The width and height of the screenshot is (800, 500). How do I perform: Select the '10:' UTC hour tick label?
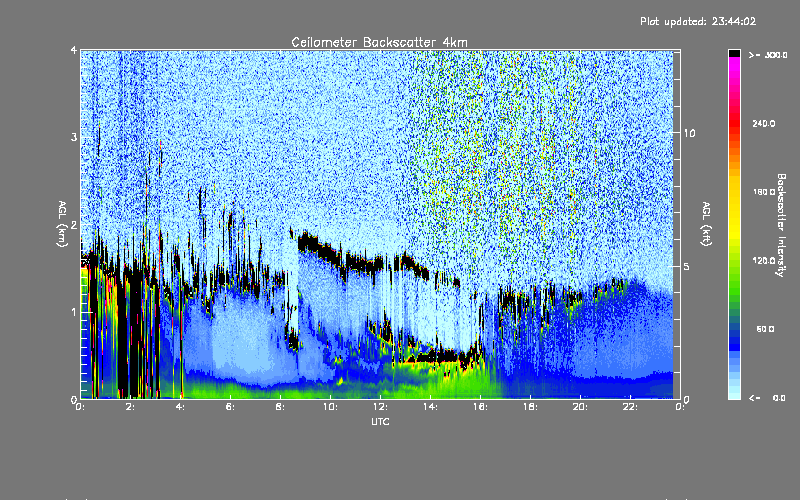[x=330, y=407]
